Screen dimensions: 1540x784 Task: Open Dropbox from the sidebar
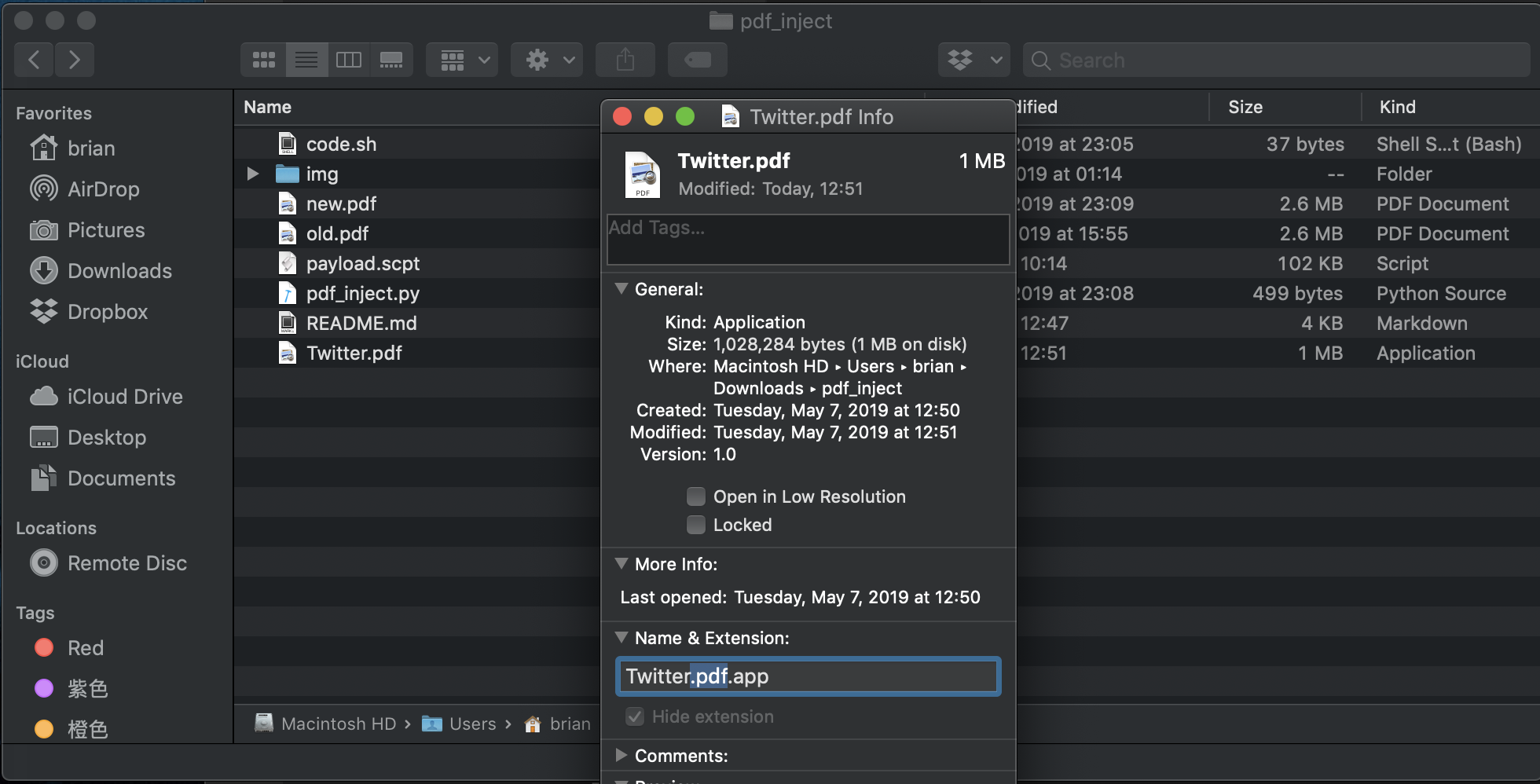89,311
